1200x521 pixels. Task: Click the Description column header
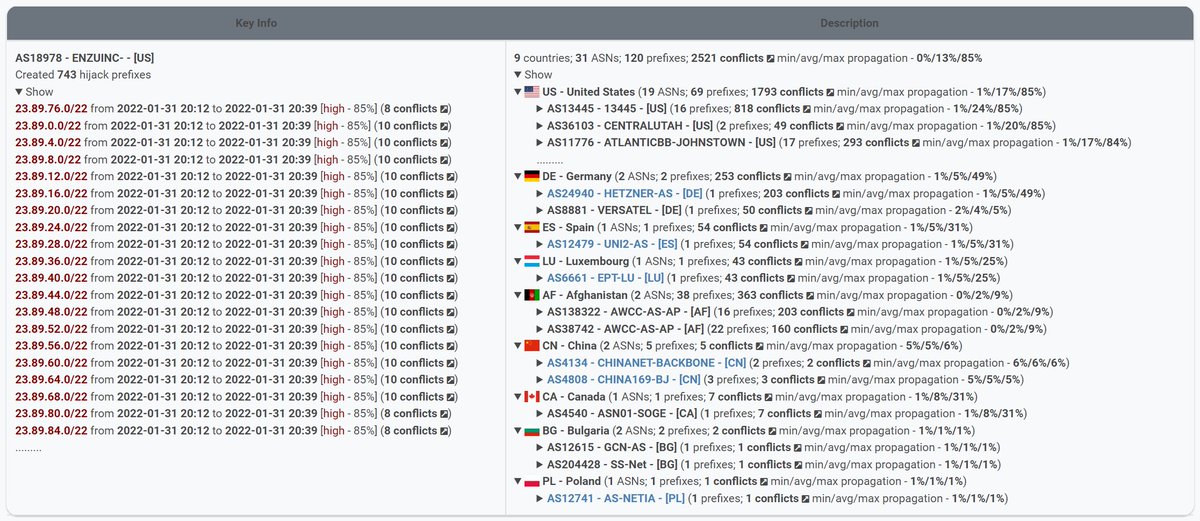click(x=849, y=23)
